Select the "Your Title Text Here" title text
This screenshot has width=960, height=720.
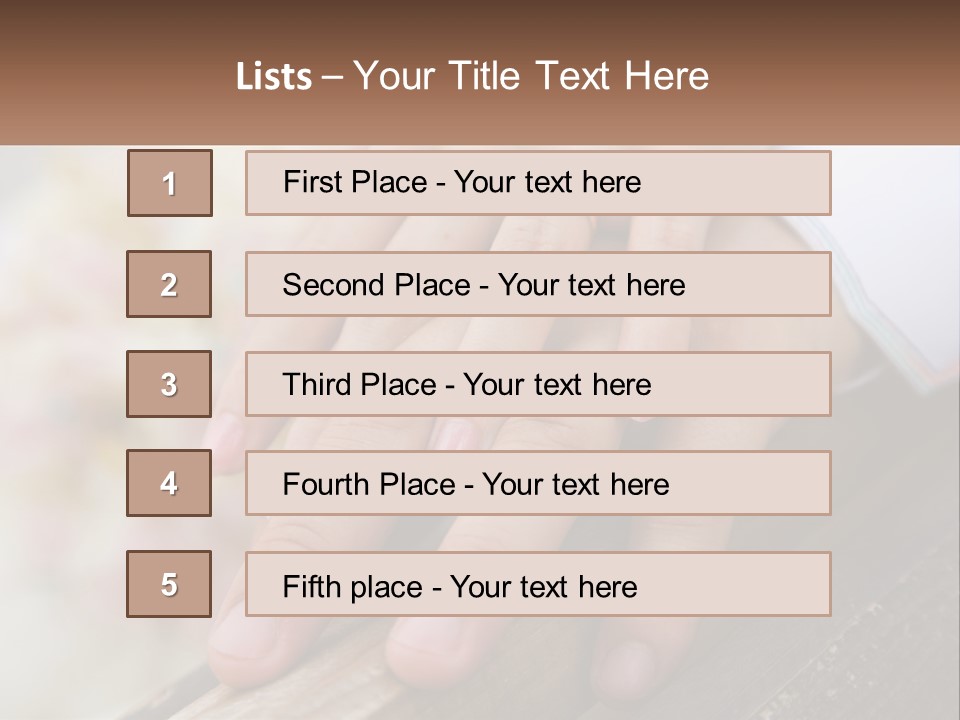(531, 76)
